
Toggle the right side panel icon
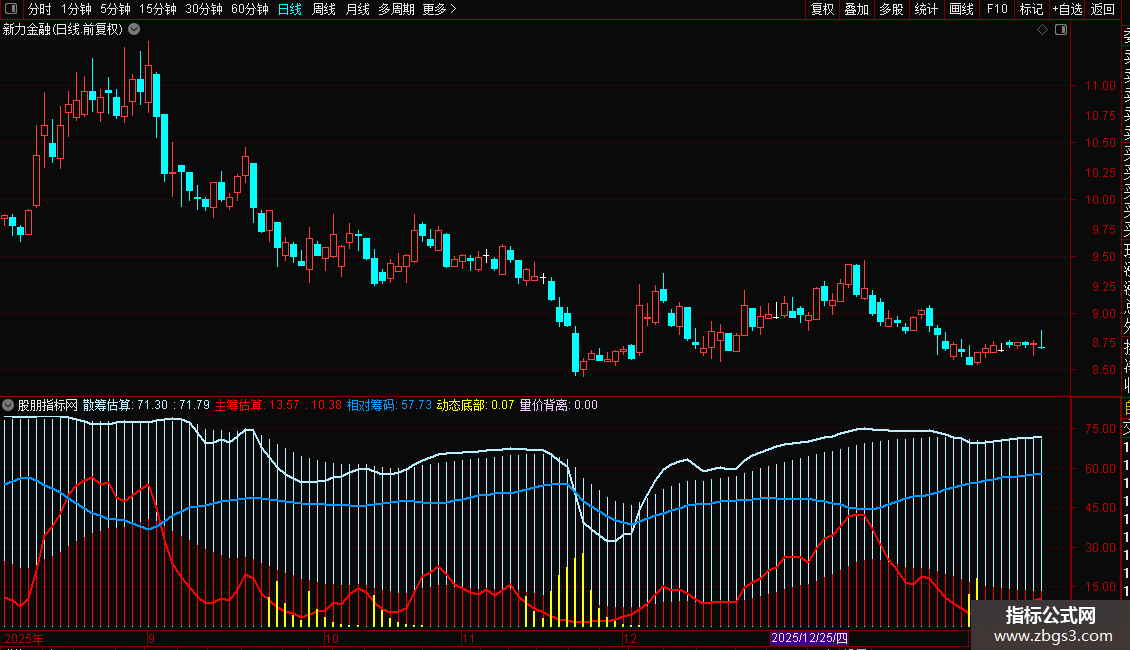[1060, 30]
